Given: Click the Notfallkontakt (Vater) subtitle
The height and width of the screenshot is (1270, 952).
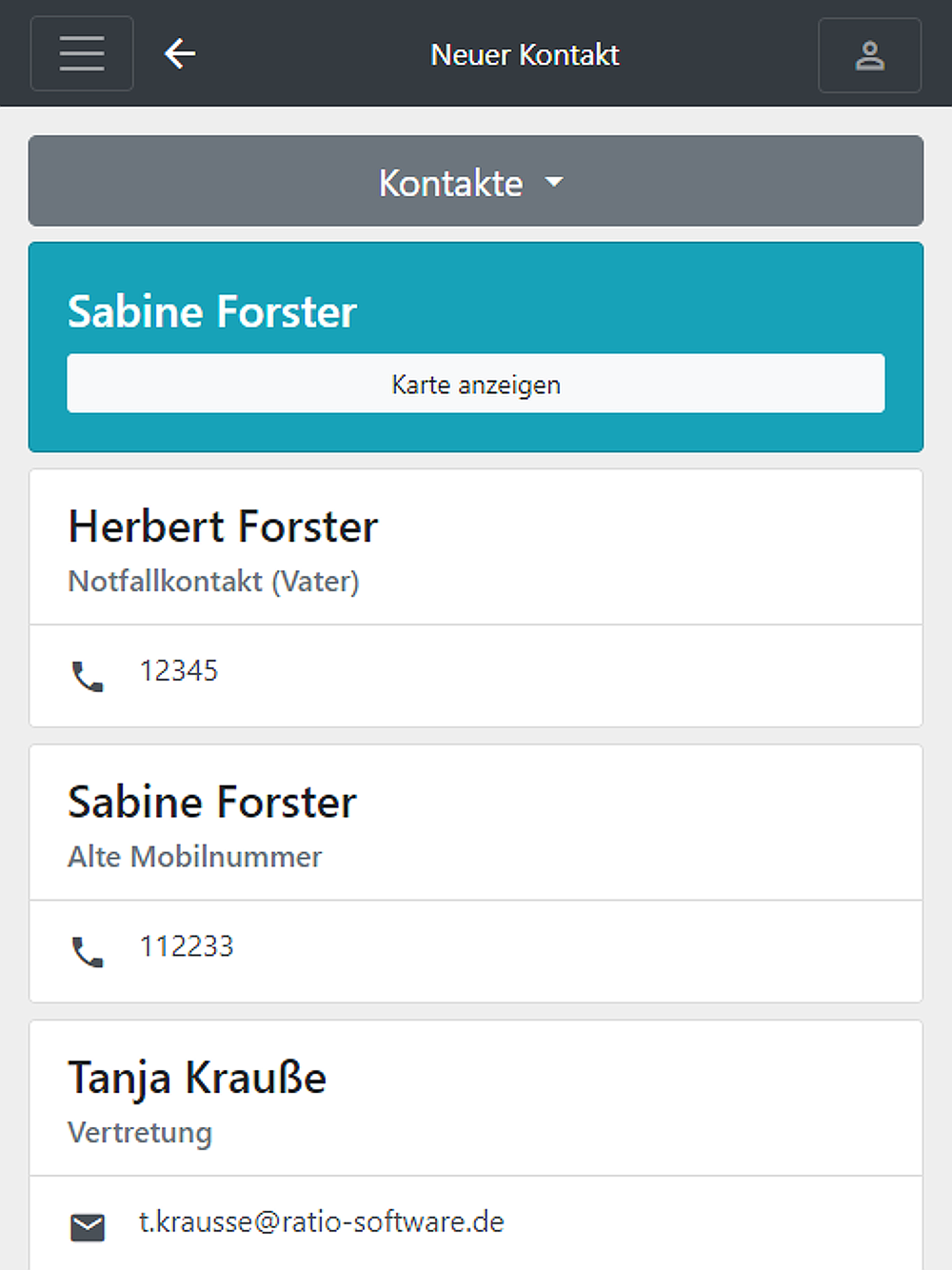Looking at the screenshot, I should tap(213, 581).
